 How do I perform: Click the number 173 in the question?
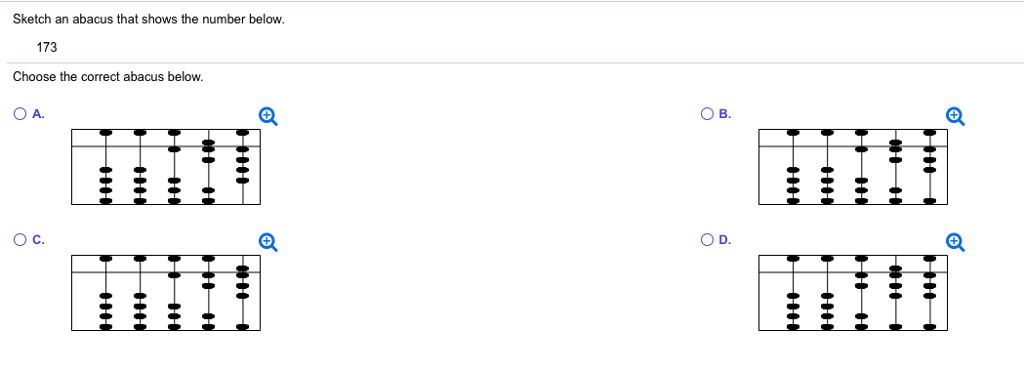[47, 48]
